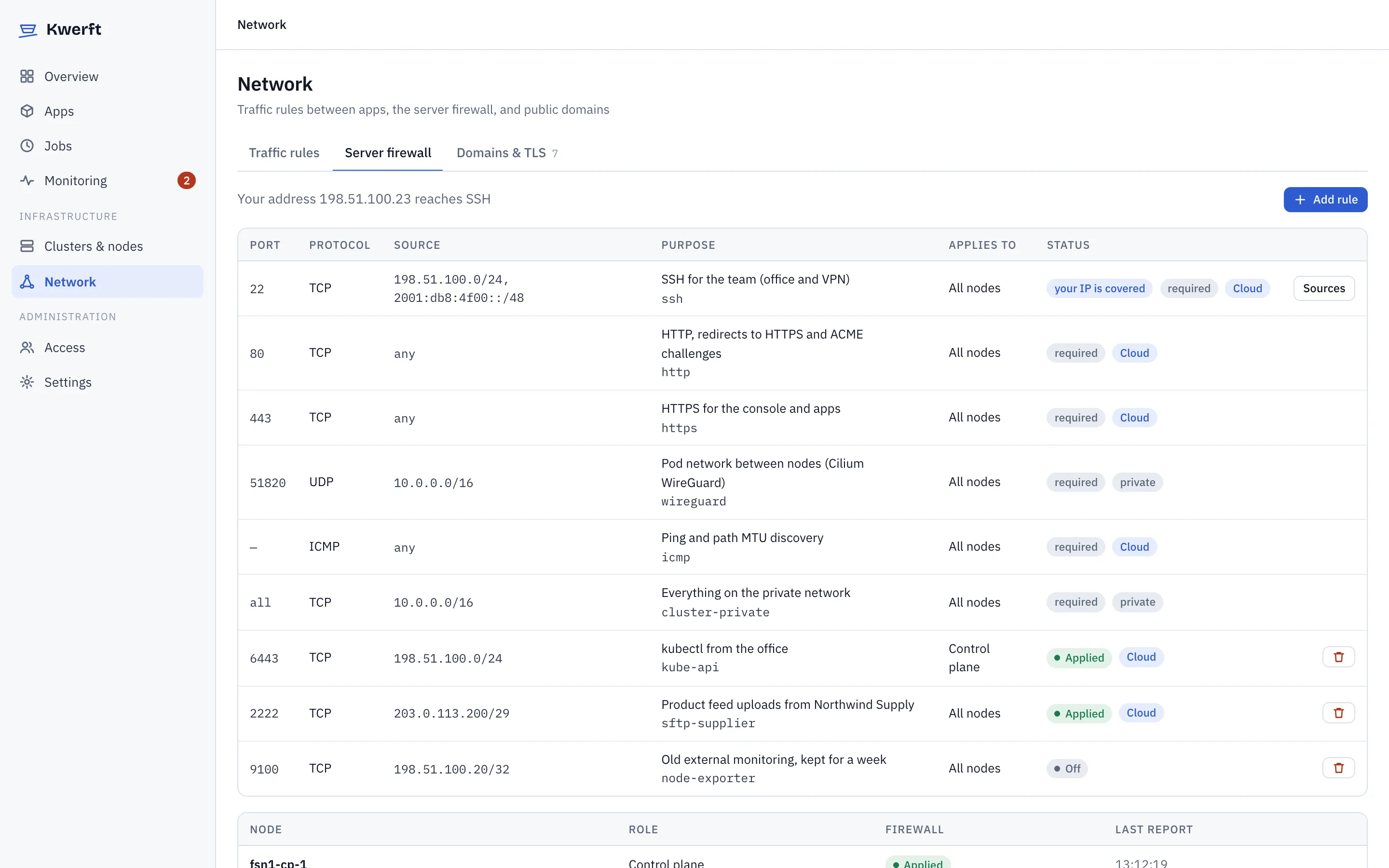Select the Server firewall tab
The width and height of the screenshot is (1389, 868).
click(388, 153)
